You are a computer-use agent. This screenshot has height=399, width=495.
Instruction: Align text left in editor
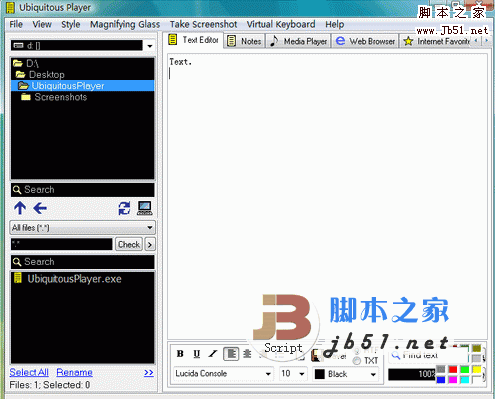pyautogui.click(x=231, y=354)
